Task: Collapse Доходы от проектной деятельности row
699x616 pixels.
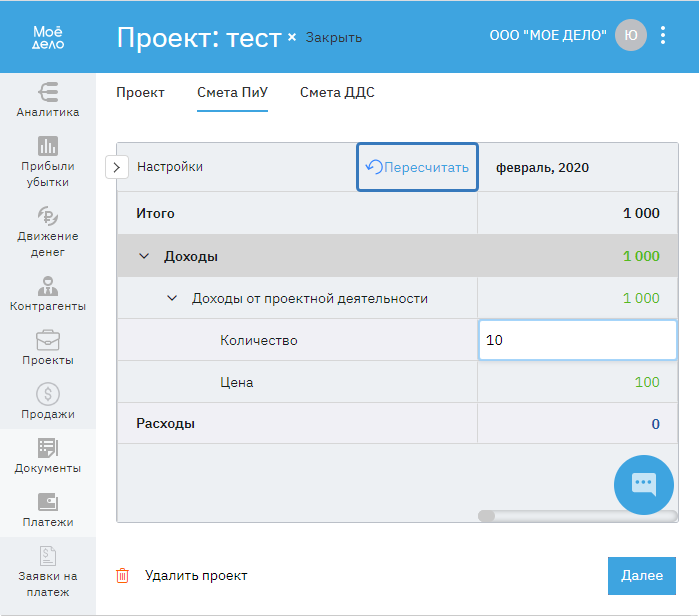Action: (x=172, y=298)
